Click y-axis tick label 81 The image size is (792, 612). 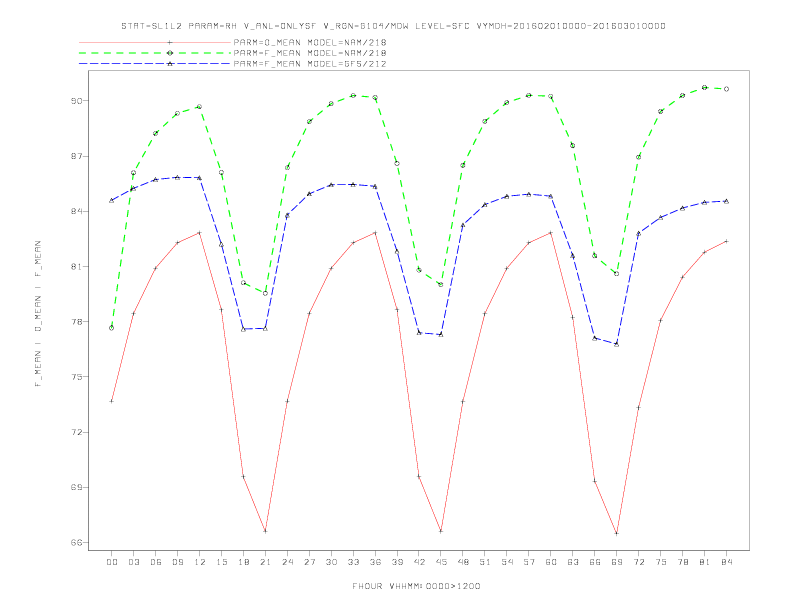[x=76, y=267]
